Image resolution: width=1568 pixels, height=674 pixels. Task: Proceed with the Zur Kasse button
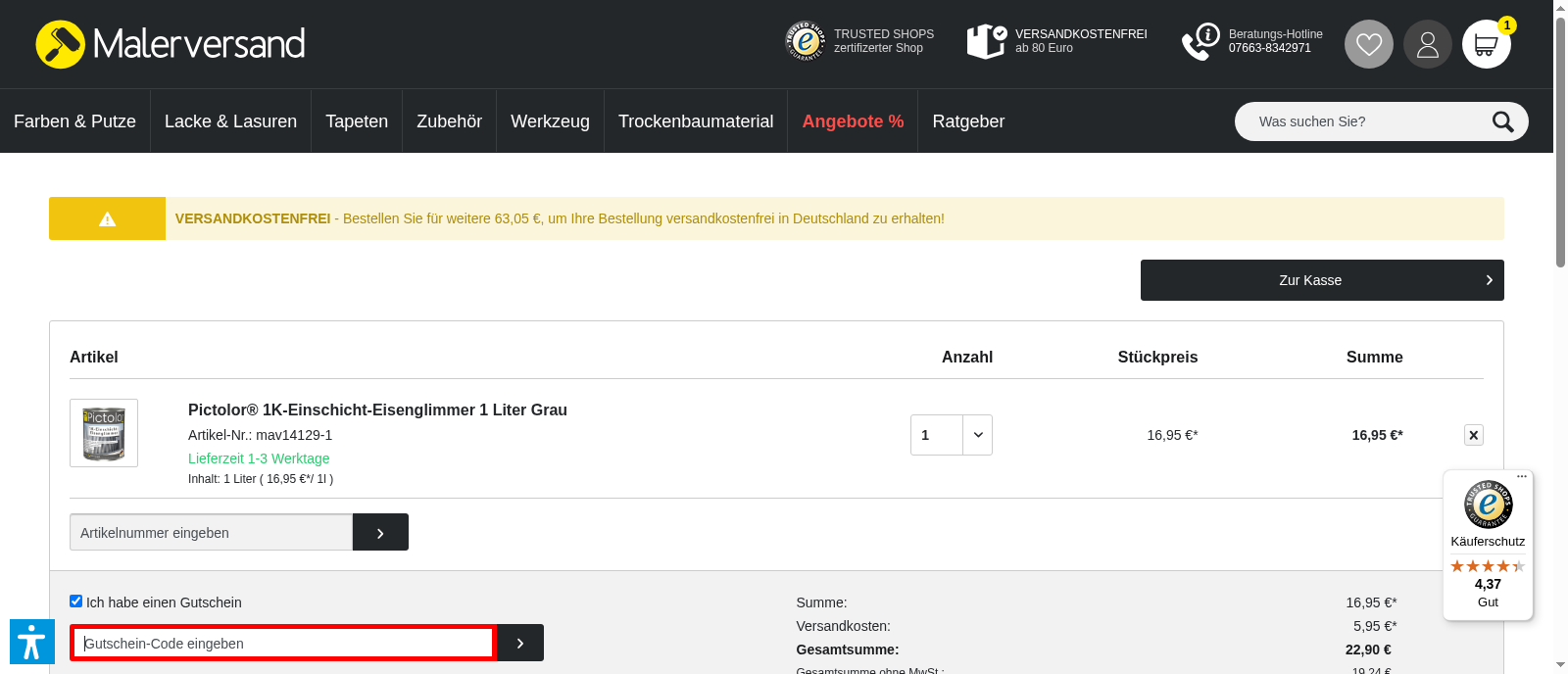point(1321,280)
